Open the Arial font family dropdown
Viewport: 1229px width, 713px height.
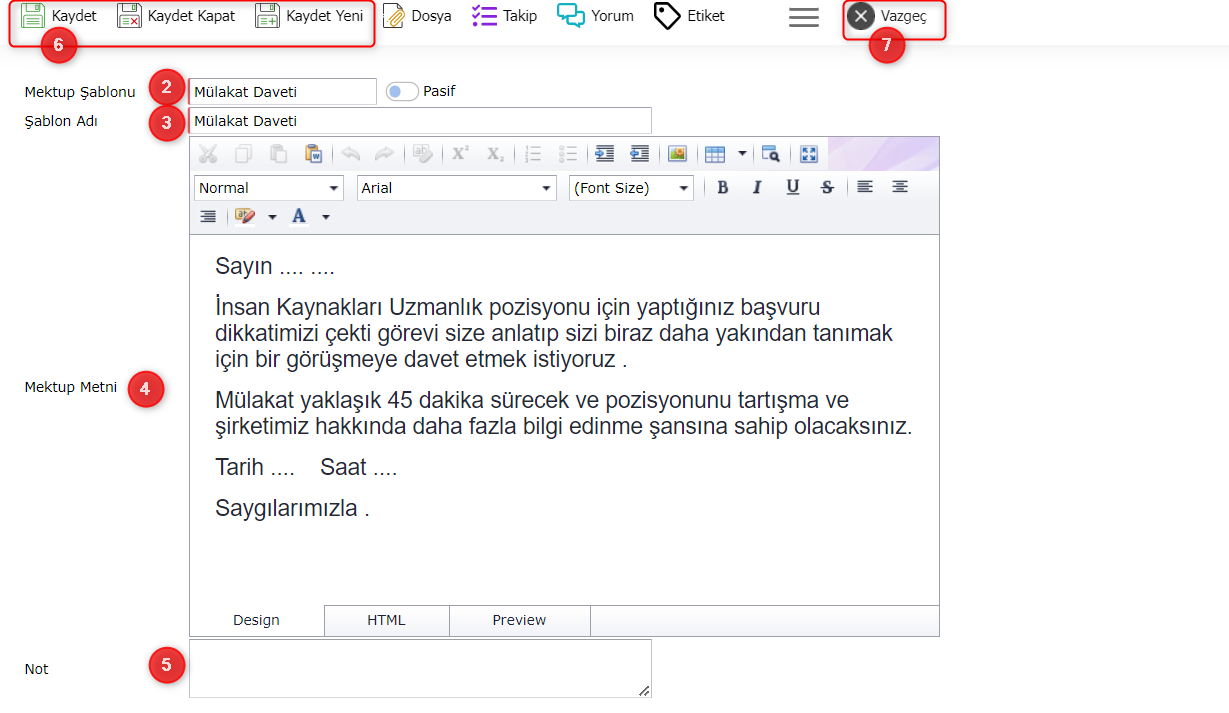tap(456, 188)
